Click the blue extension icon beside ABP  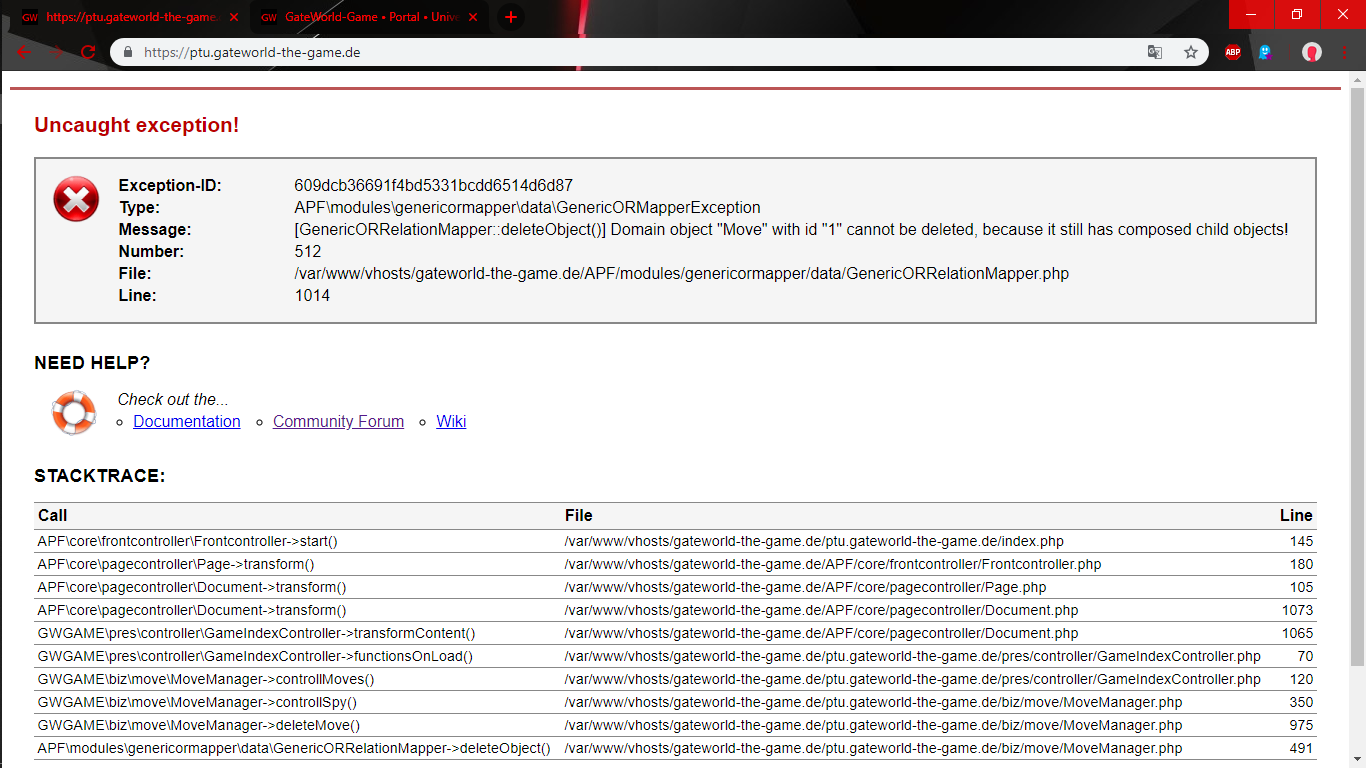point(1265,53)
